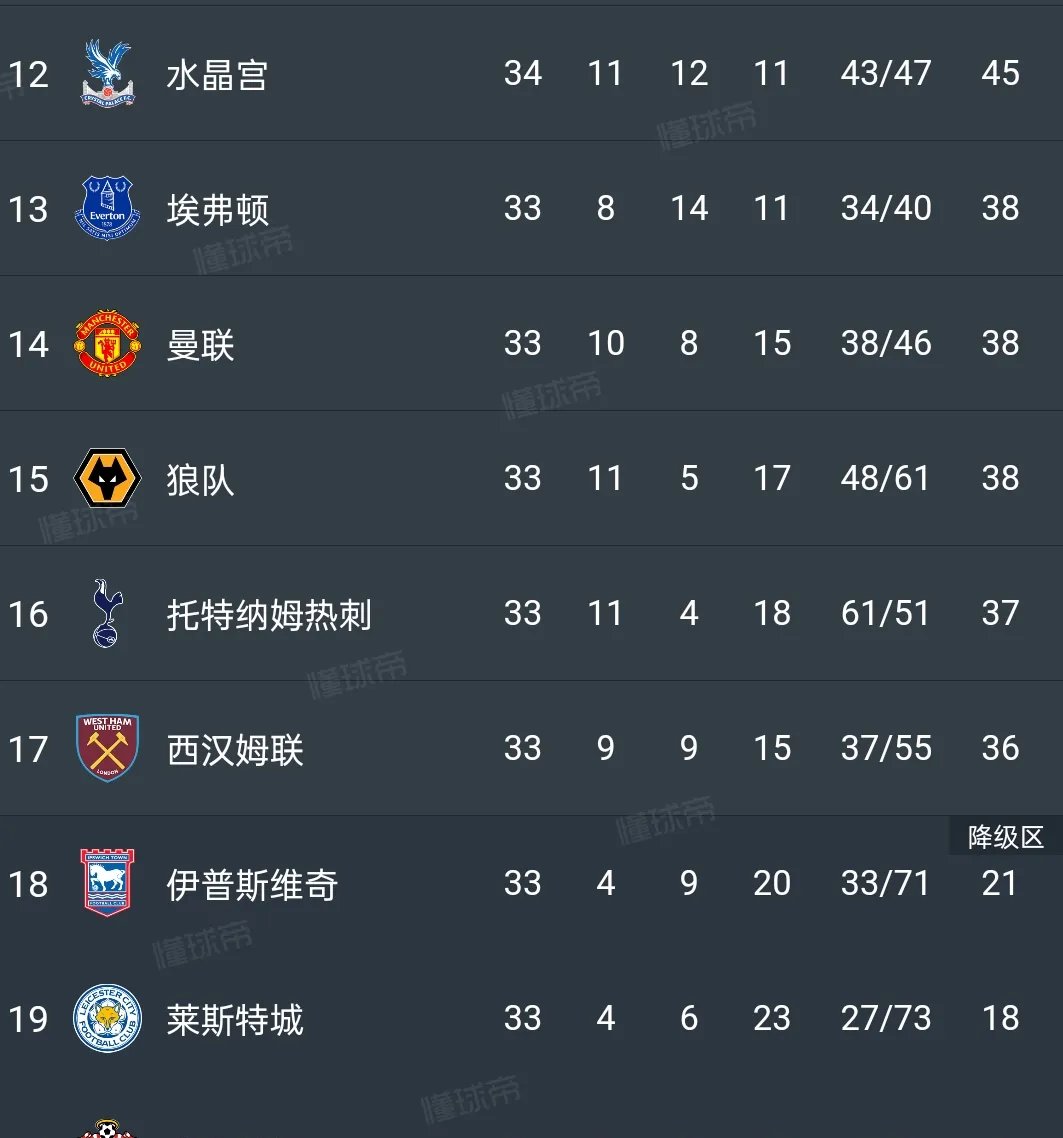Viewport: 1063px width, 1138px height.
Task: Select the Manchester United crest icon
Action: pos(105,344)
